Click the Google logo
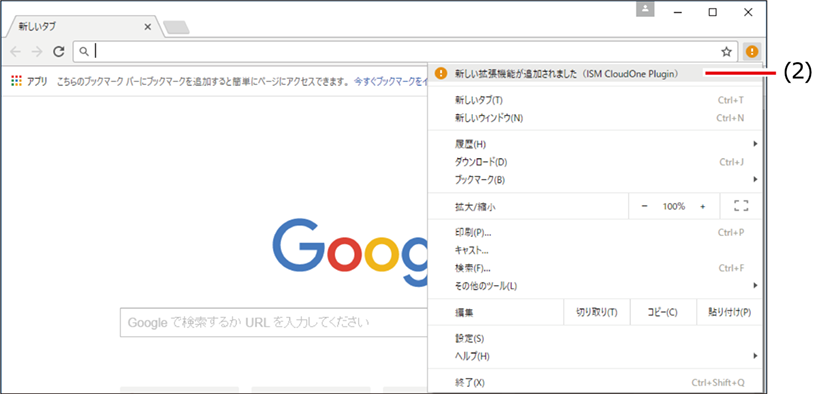Image resolution: width=815 pixels, height=394 pixels. (x=349, y=252)
